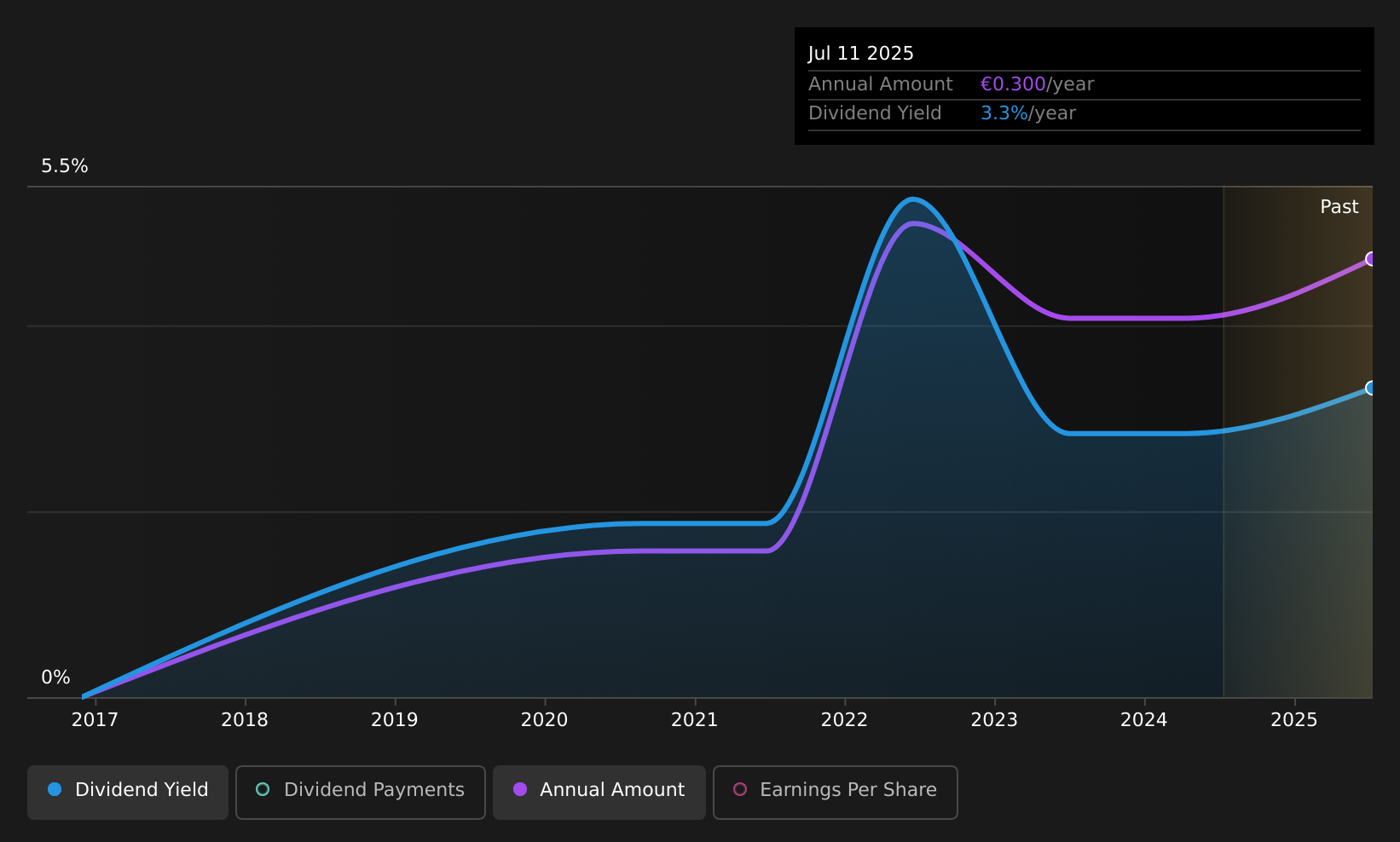Click the blue Dividend Yield legend dot

(x=55, y=789)
